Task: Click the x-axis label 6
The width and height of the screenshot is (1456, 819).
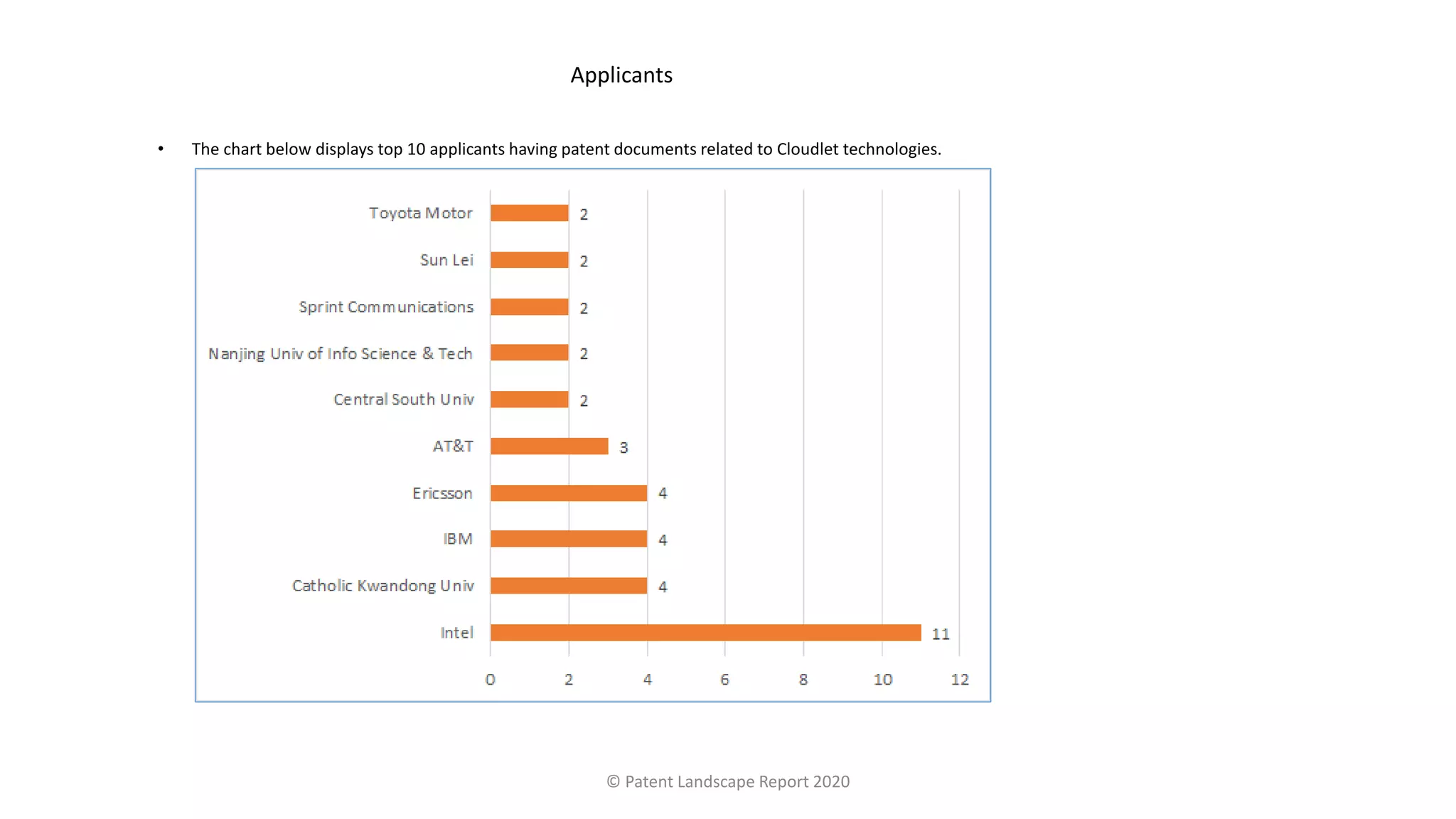Action: click(725, 680)
